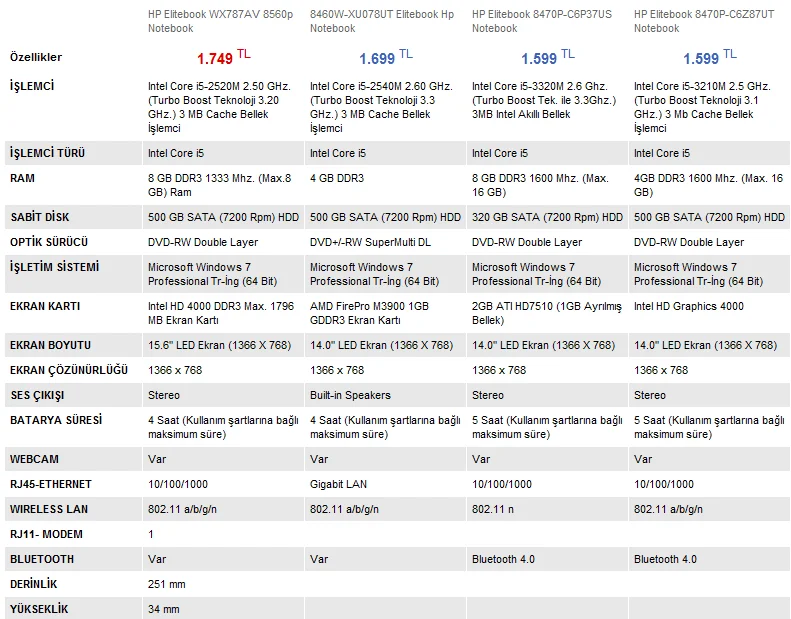This screenshot has height=619, width=791.
Task: Click the WIRELESS LAN row label
Action: [49, 510]
